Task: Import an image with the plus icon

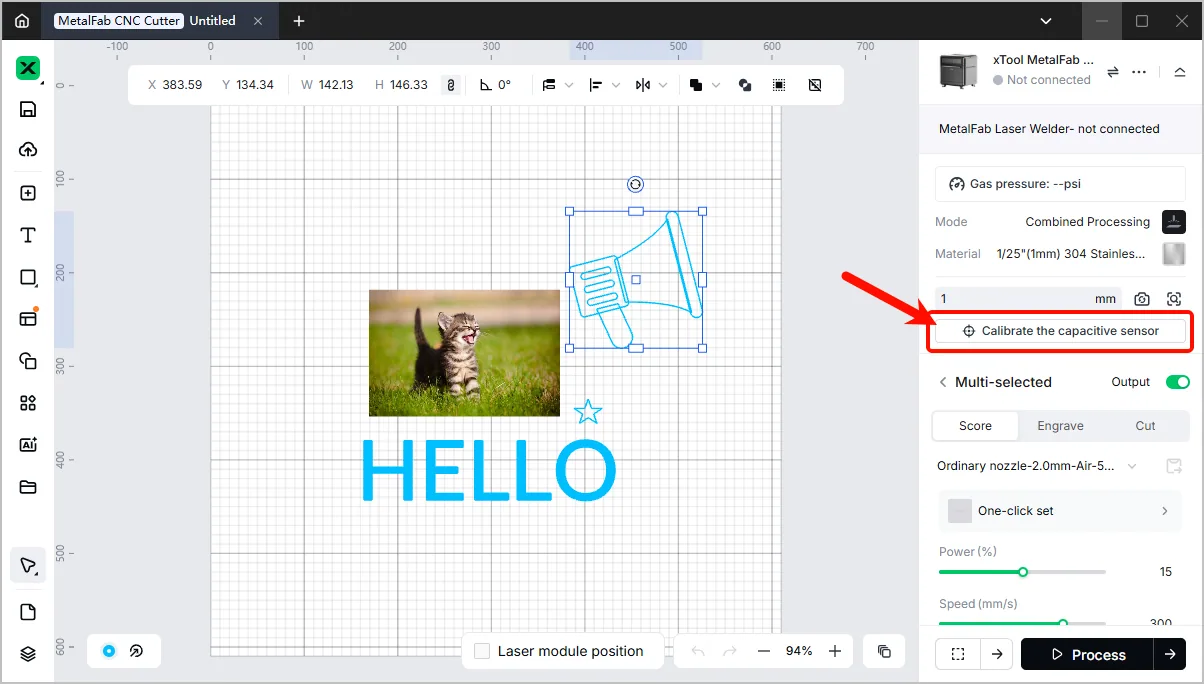Action: pos(28,193)
